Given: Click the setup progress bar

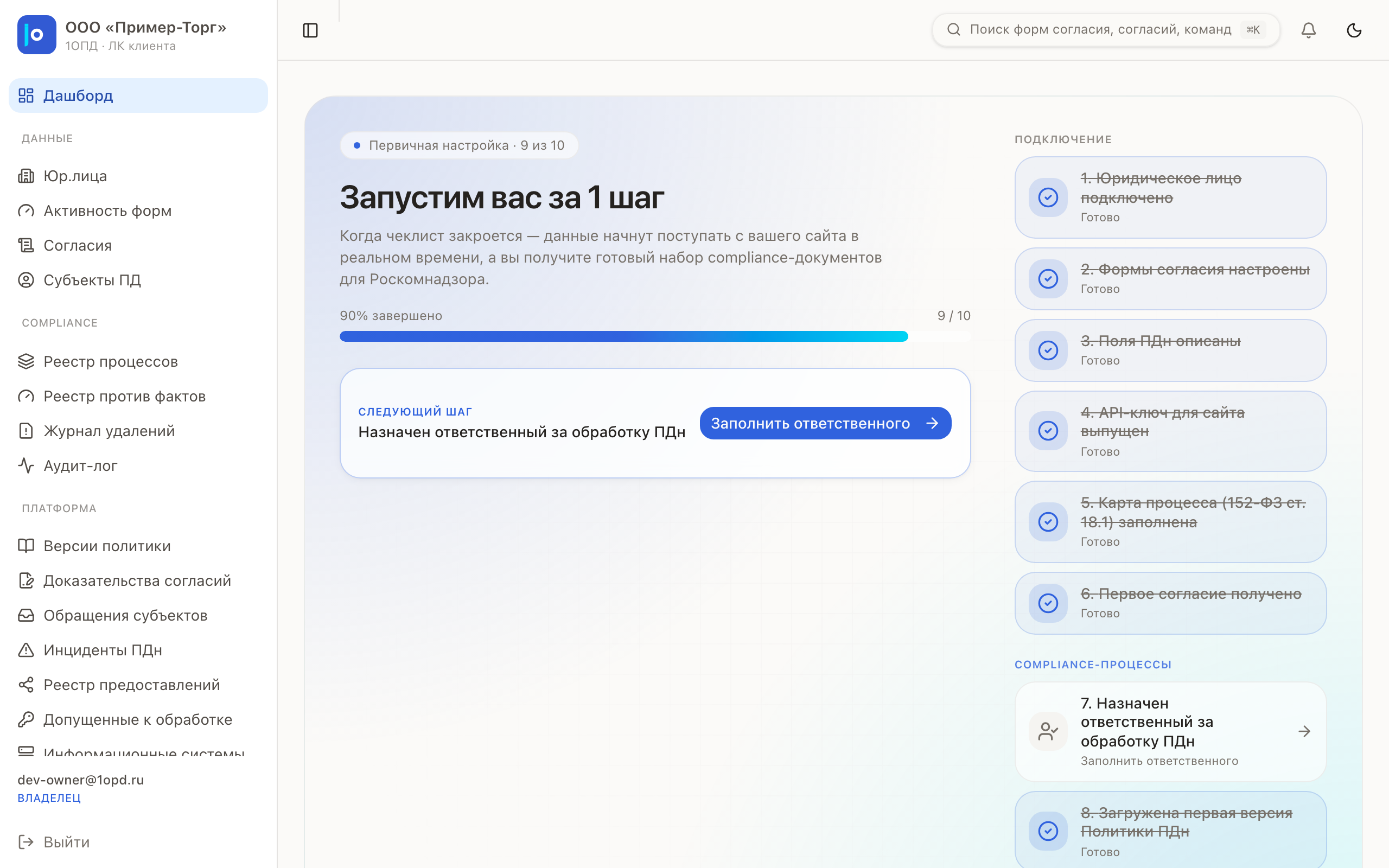Looking at the screenshot, I should click(x=655, y=336).
